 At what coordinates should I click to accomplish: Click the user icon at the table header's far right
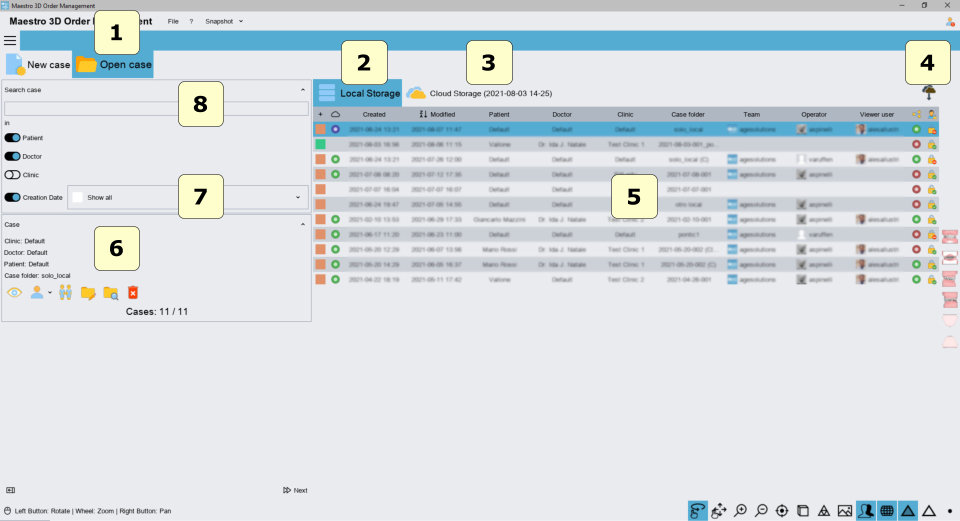click(932, 114)
